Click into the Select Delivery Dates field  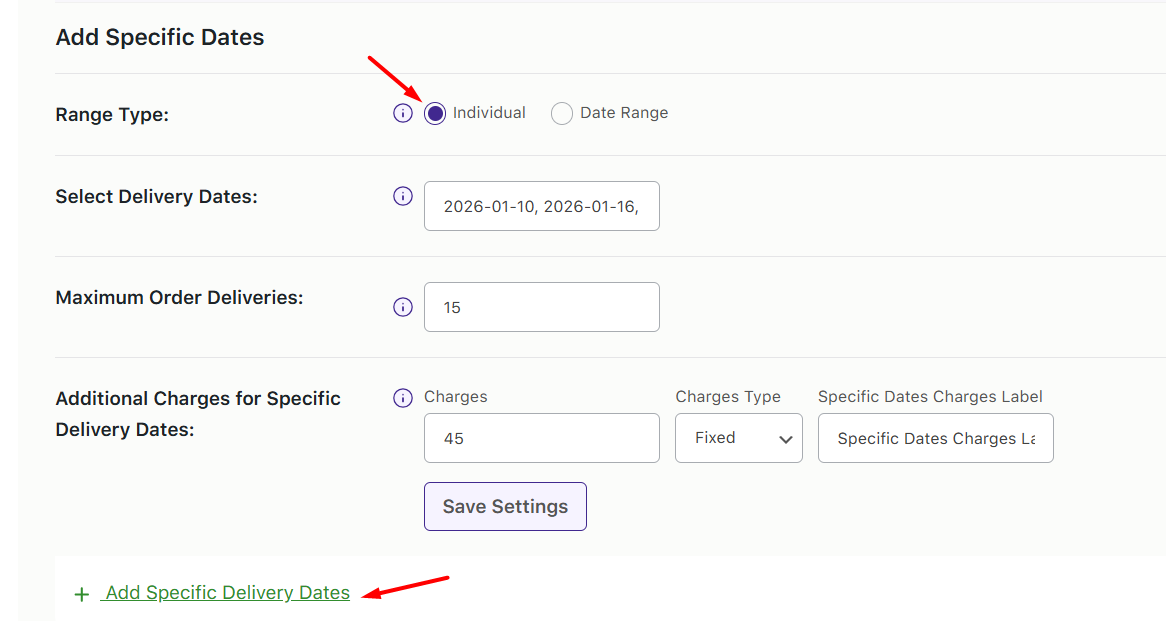(541, 206)
